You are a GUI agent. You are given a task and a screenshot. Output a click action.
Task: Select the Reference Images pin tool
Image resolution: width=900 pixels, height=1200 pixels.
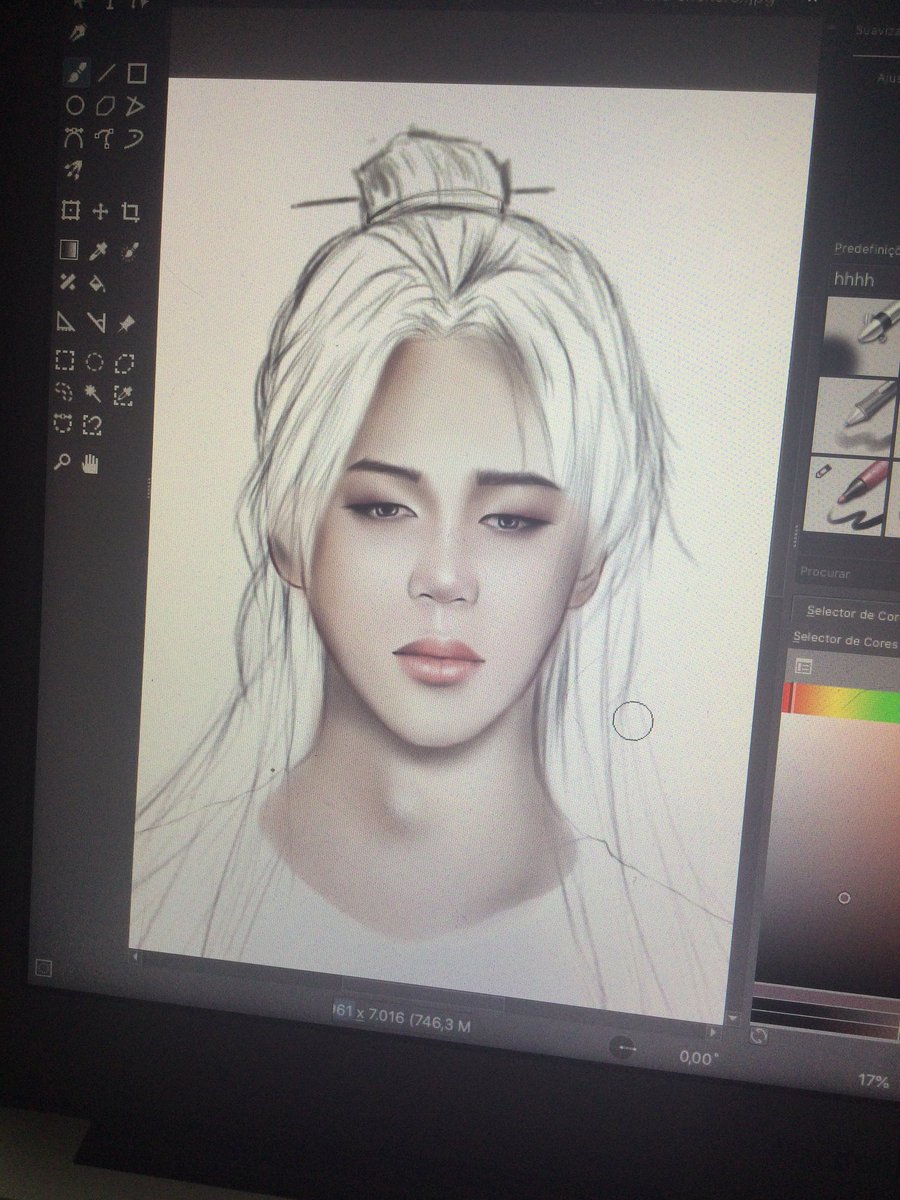tap(126, 324)
